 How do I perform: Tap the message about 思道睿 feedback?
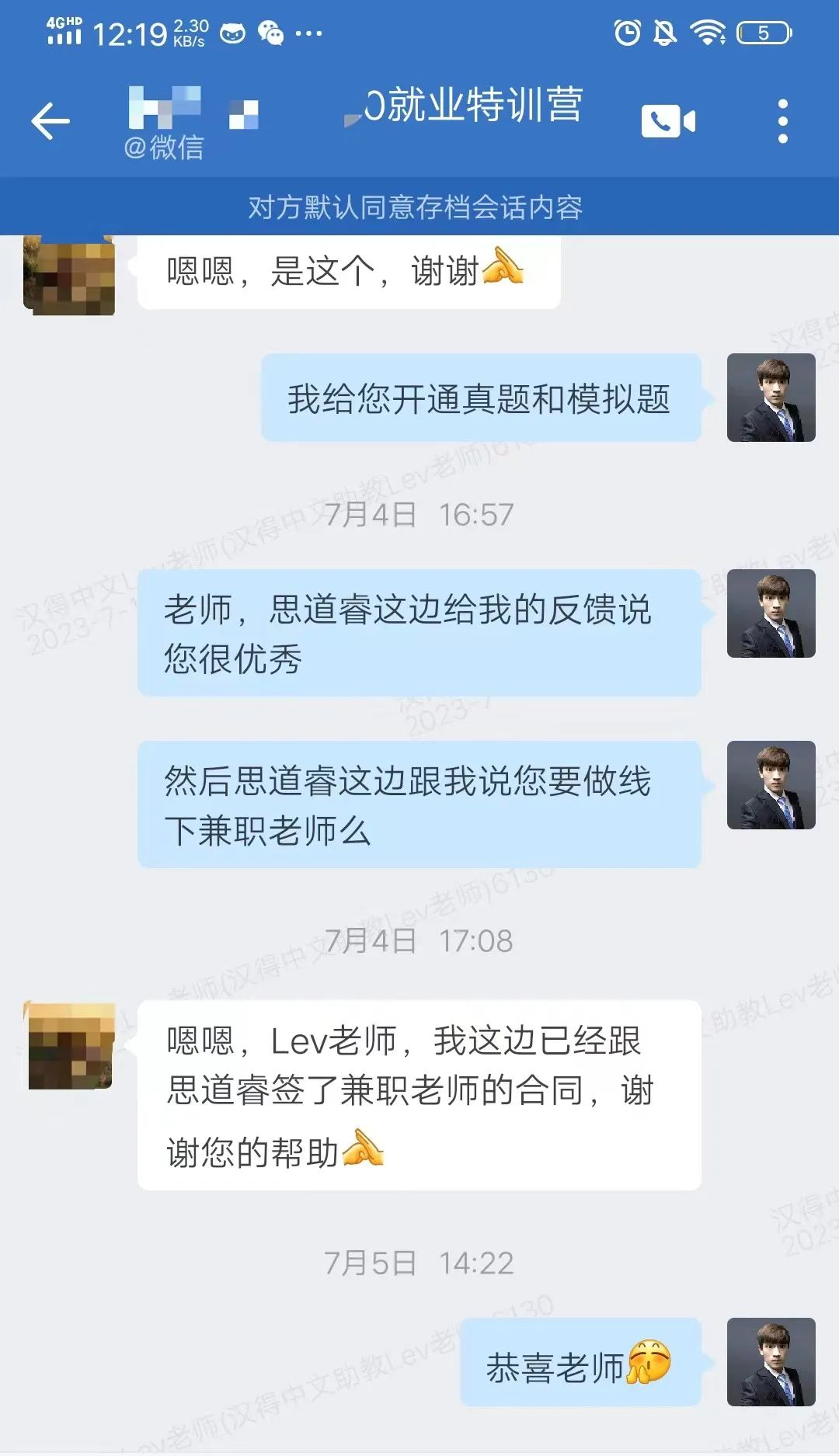coord(419,633)
